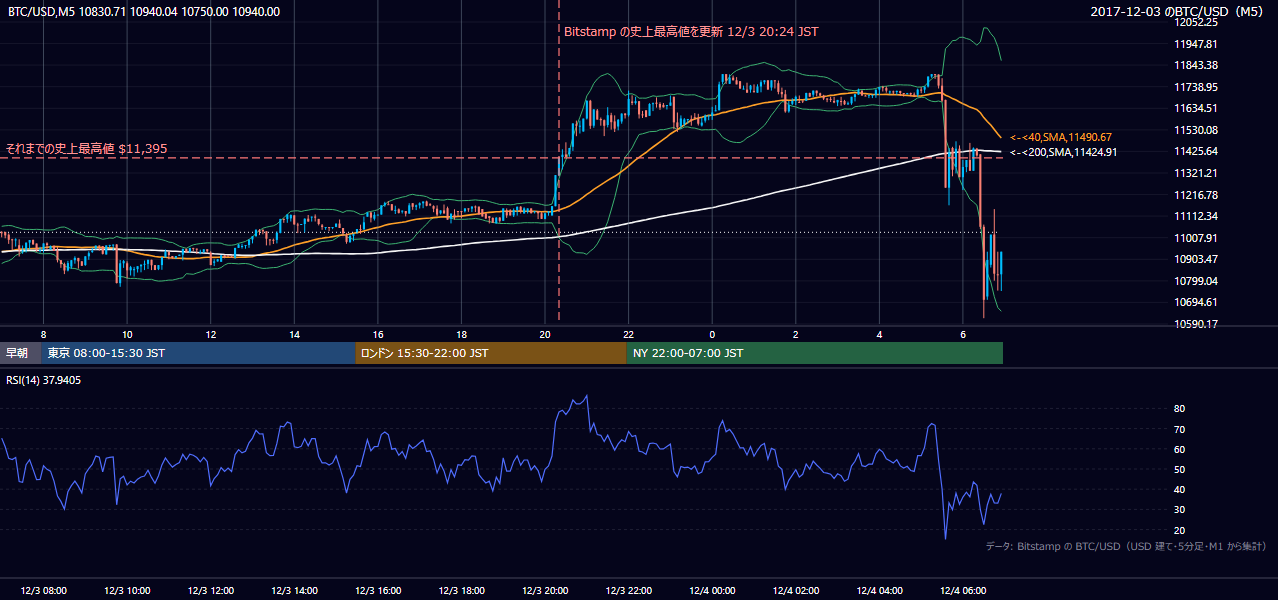Click the BTC/USD,M5 OHLC header text
This screenshot has height=600, width=1278.
144,12
